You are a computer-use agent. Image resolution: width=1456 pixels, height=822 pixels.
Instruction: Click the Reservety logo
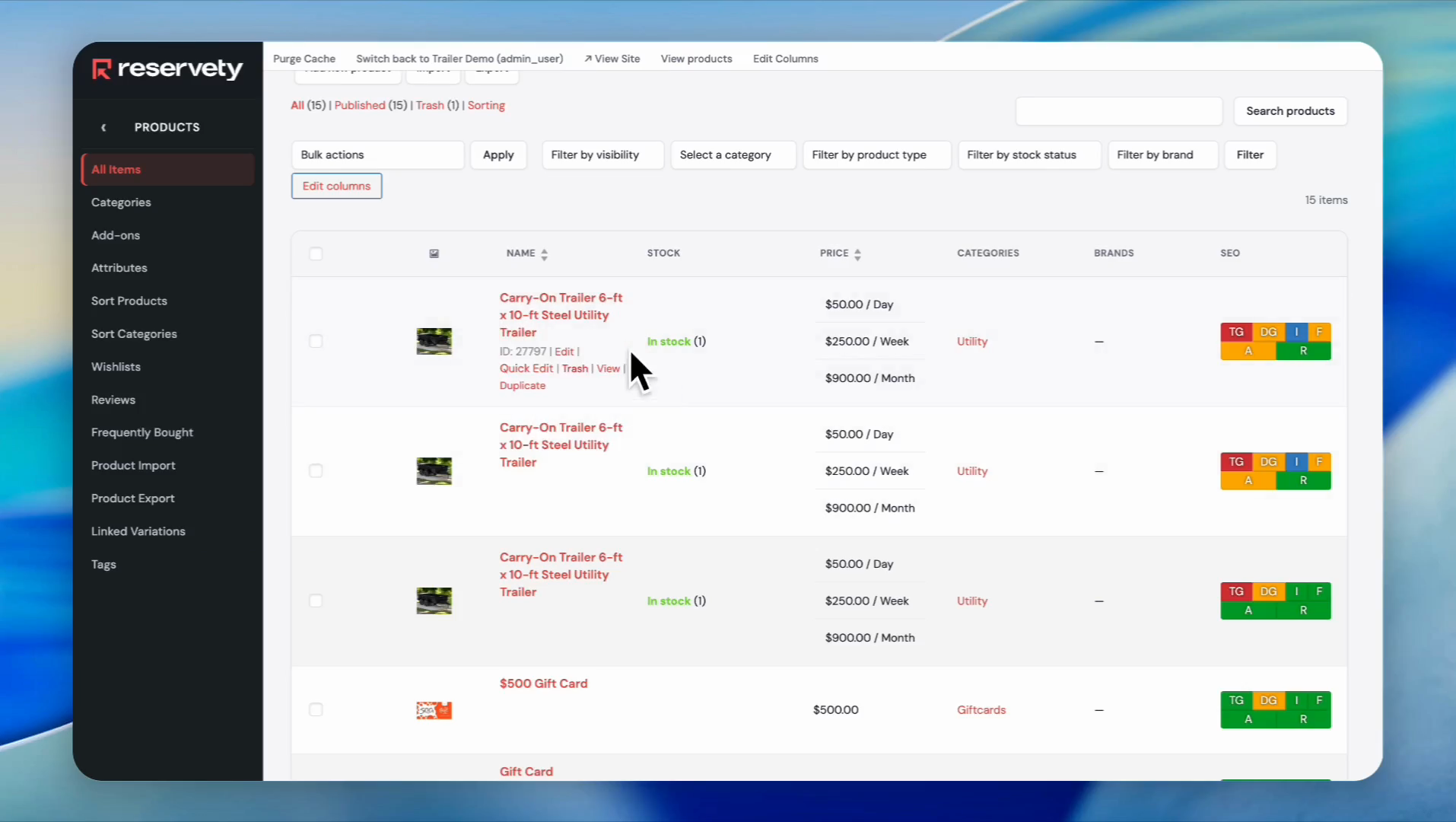click(x=167, y=69)
